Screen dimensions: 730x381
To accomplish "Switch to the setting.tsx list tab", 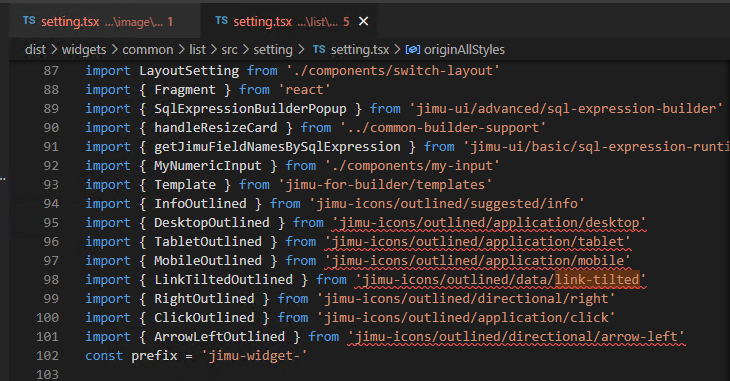I will 289,21.
